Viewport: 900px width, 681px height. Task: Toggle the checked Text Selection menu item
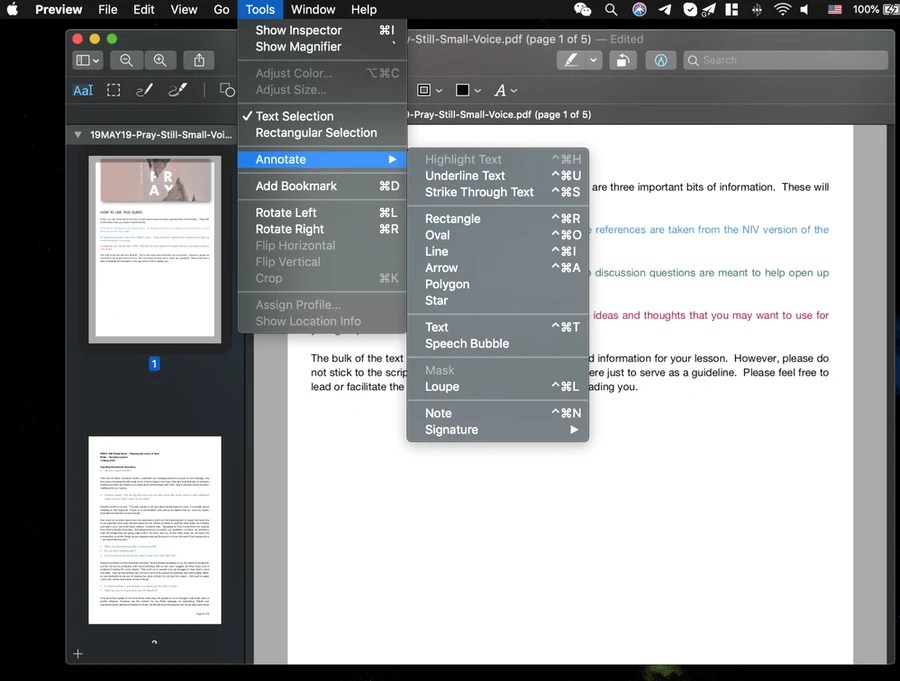point(294,116)
